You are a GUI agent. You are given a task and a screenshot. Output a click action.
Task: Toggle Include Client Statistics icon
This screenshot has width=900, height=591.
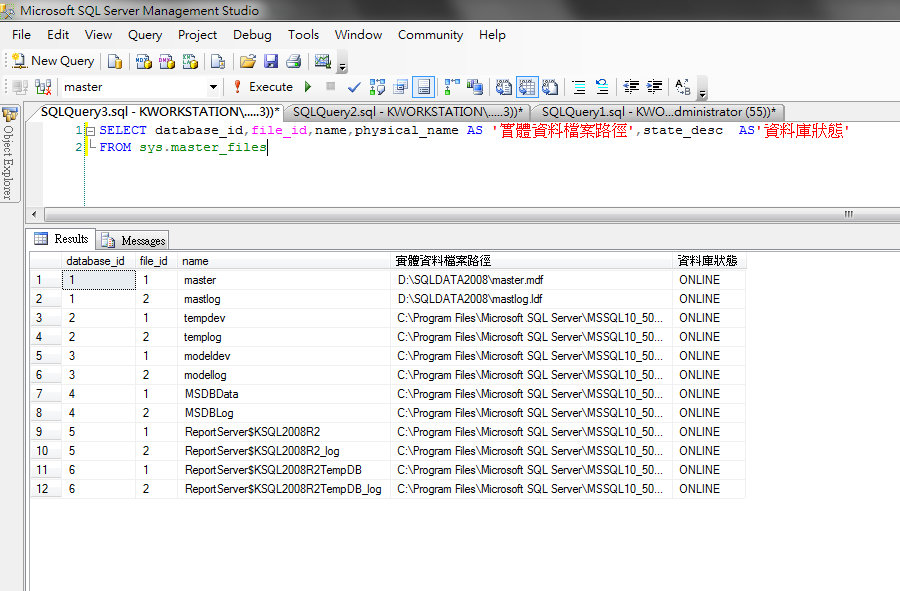[x=475, y=87]
